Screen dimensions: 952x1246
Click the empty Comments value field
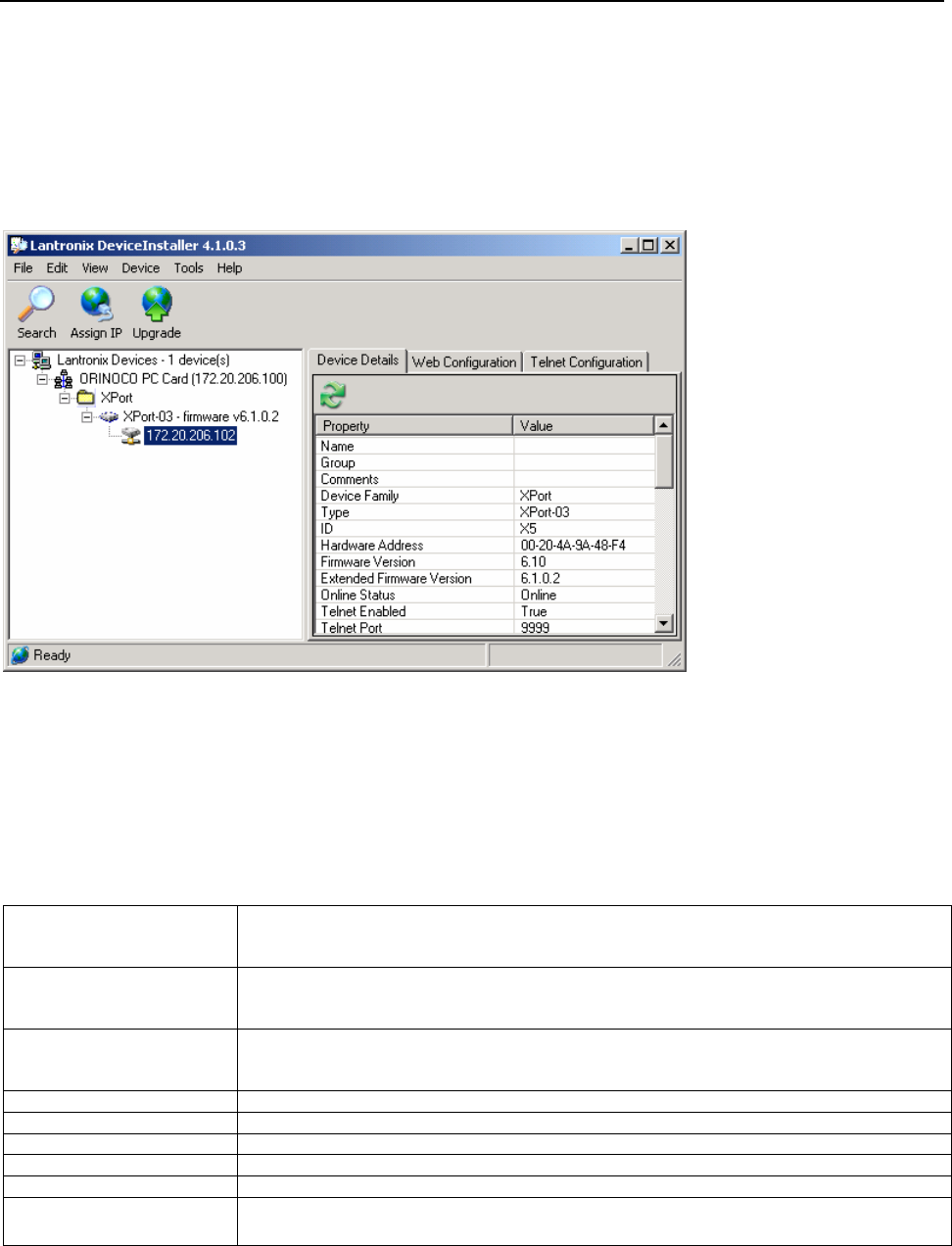584,479
